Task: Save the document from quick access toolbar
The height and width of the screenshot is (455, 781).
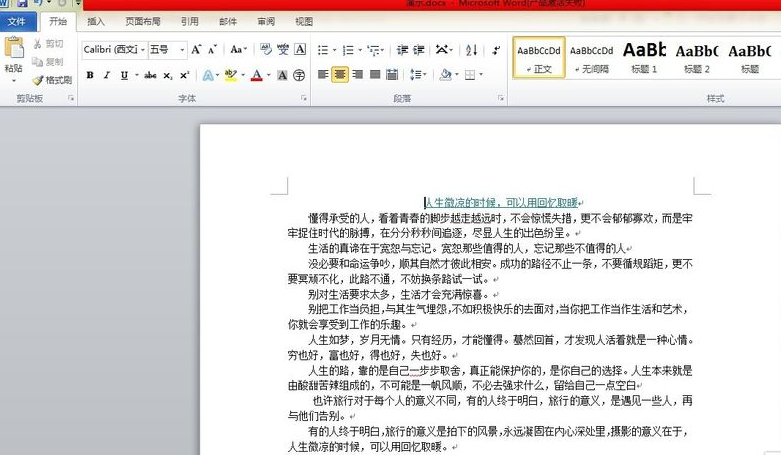Action: click(x=22, y=3)
